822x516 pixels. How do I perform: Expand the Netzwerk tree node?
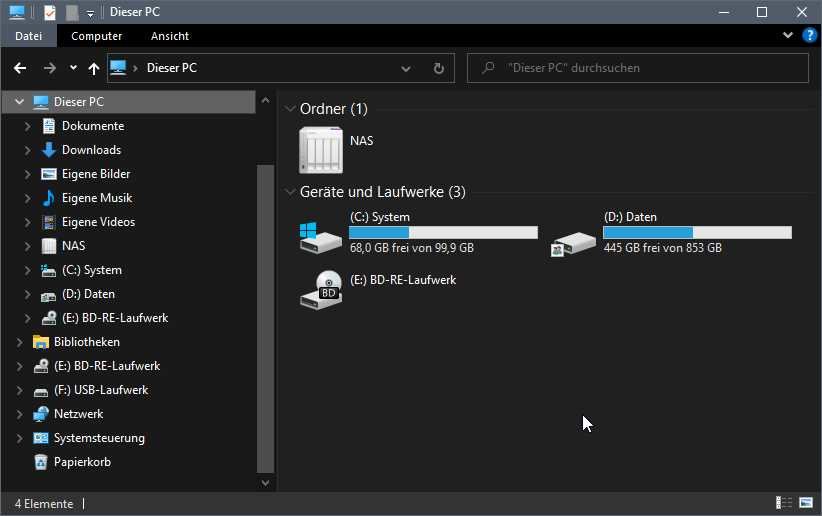point(19,414)
